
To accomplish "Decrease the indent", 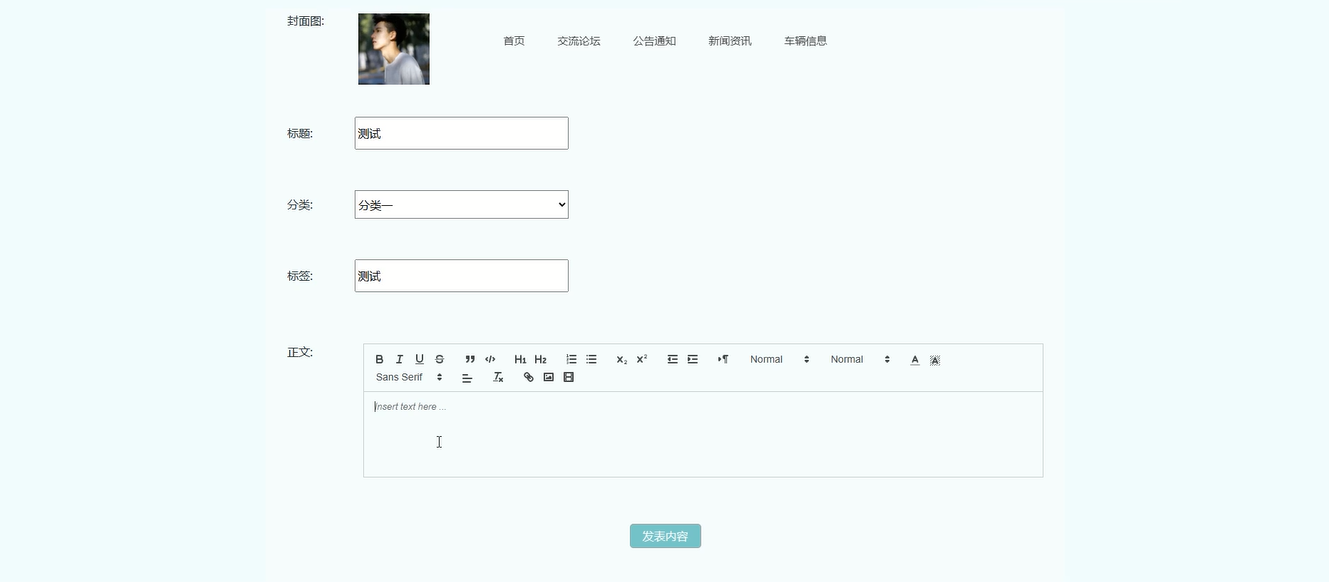I will pyautogui.click(x=673, y=359).
